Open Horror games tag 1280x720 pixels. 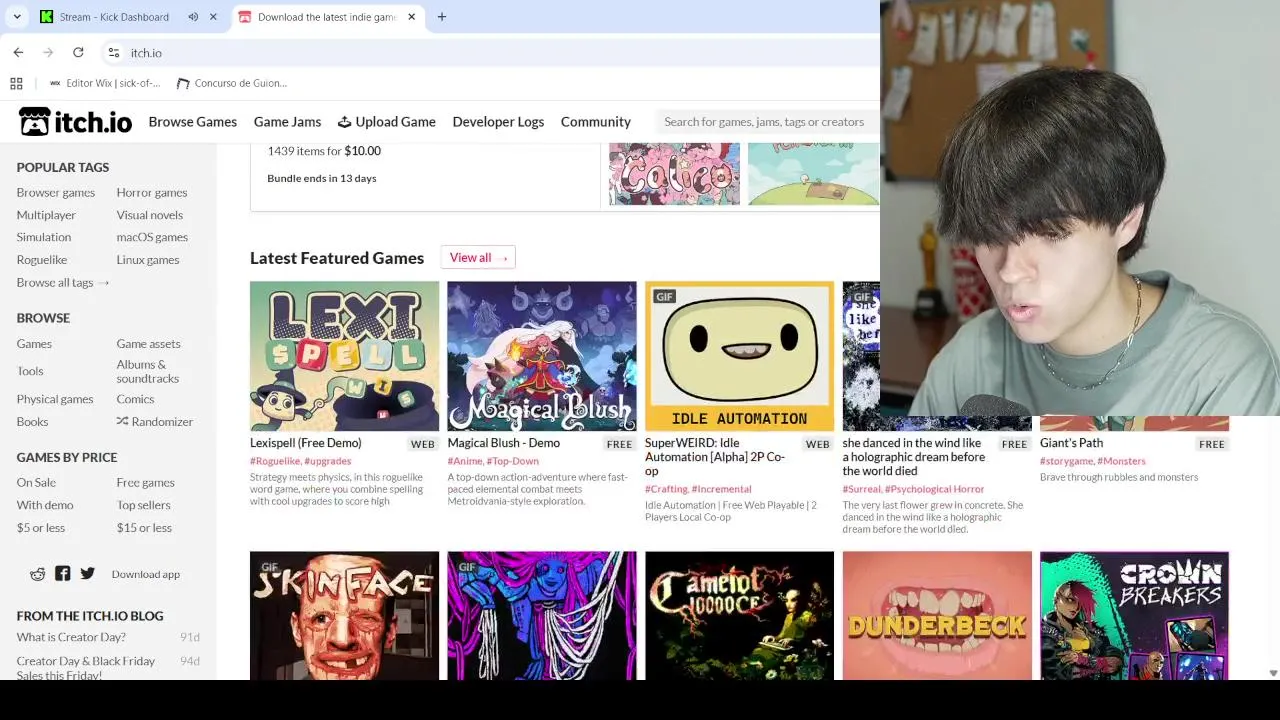[152, 192]
